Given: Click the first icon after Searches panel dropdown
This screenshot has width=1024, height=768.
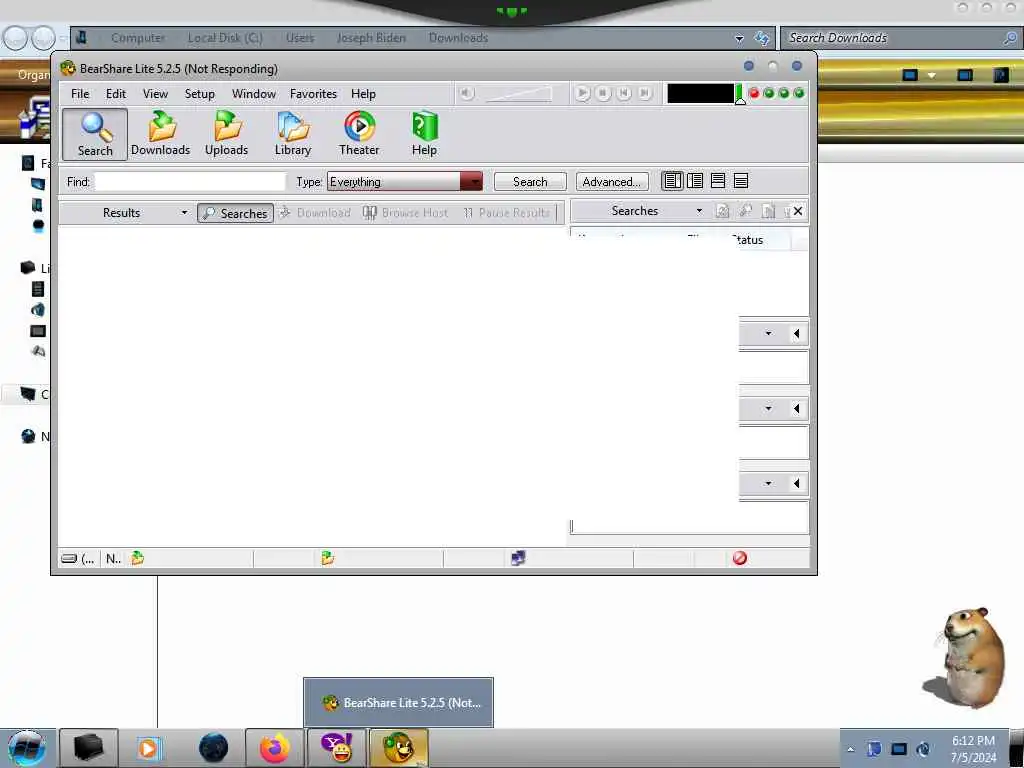Looking at the screenshot, I should tap(722, 211).
